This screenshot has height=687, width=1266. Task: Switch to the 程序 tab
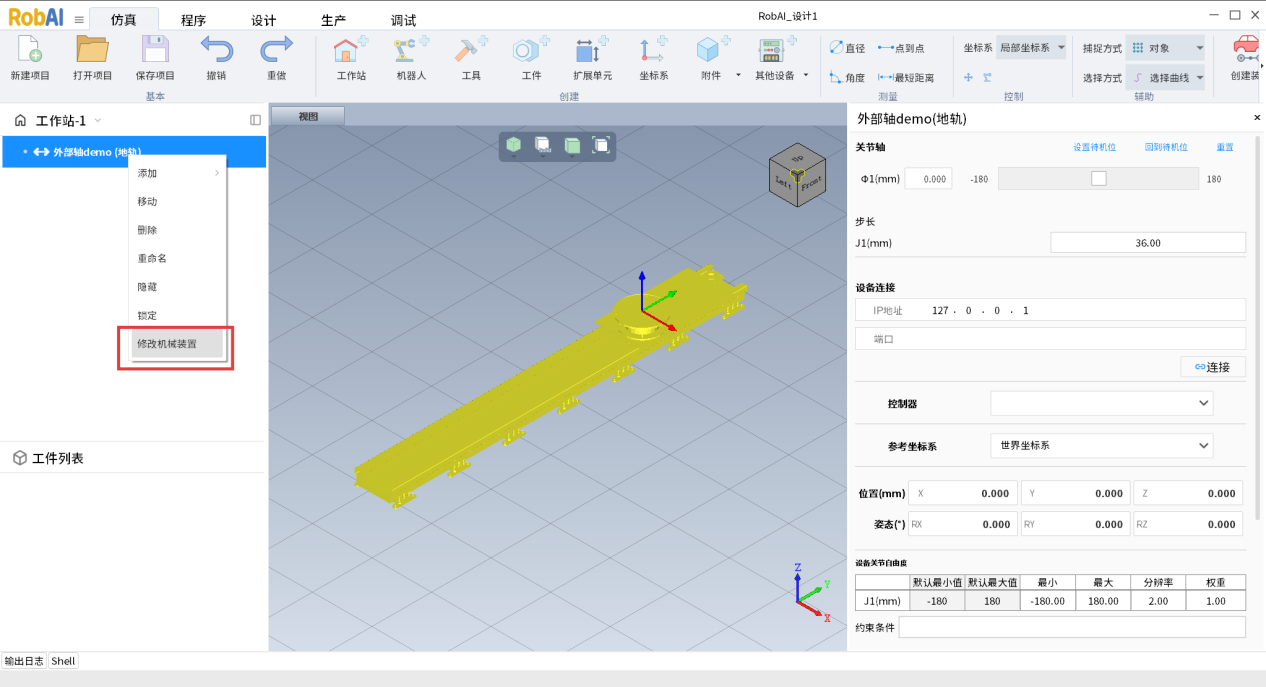[194, 20]
